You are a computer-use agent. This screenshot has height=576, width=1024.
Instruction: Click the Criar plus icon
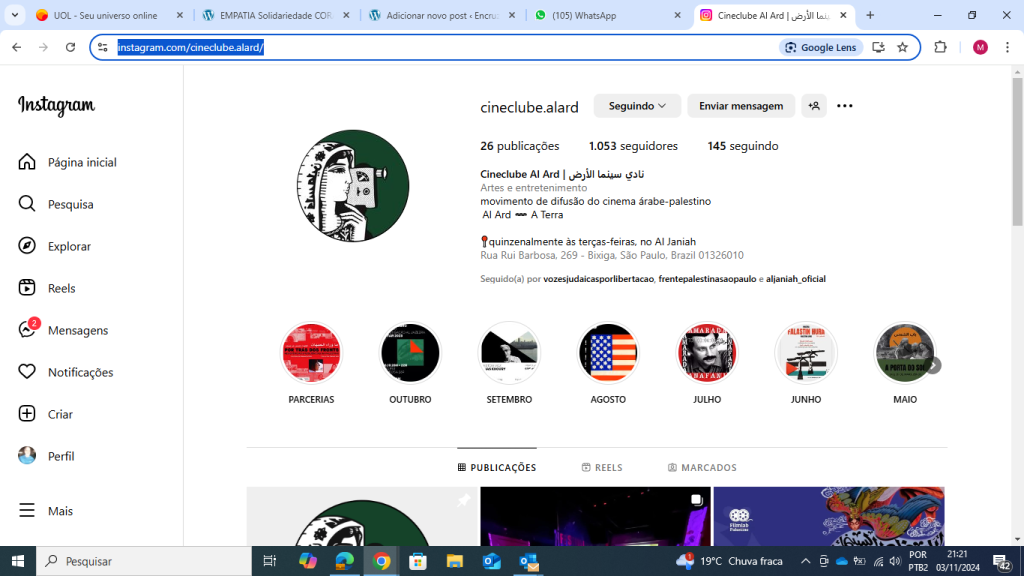[28, 414]
